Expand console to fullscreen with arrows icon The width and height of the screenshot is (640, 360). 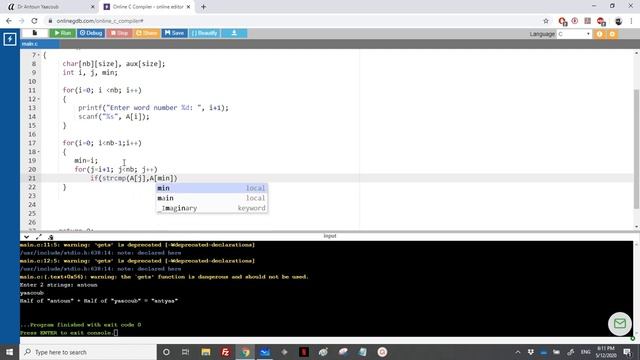pyautogui.click(x=39, y=237)
